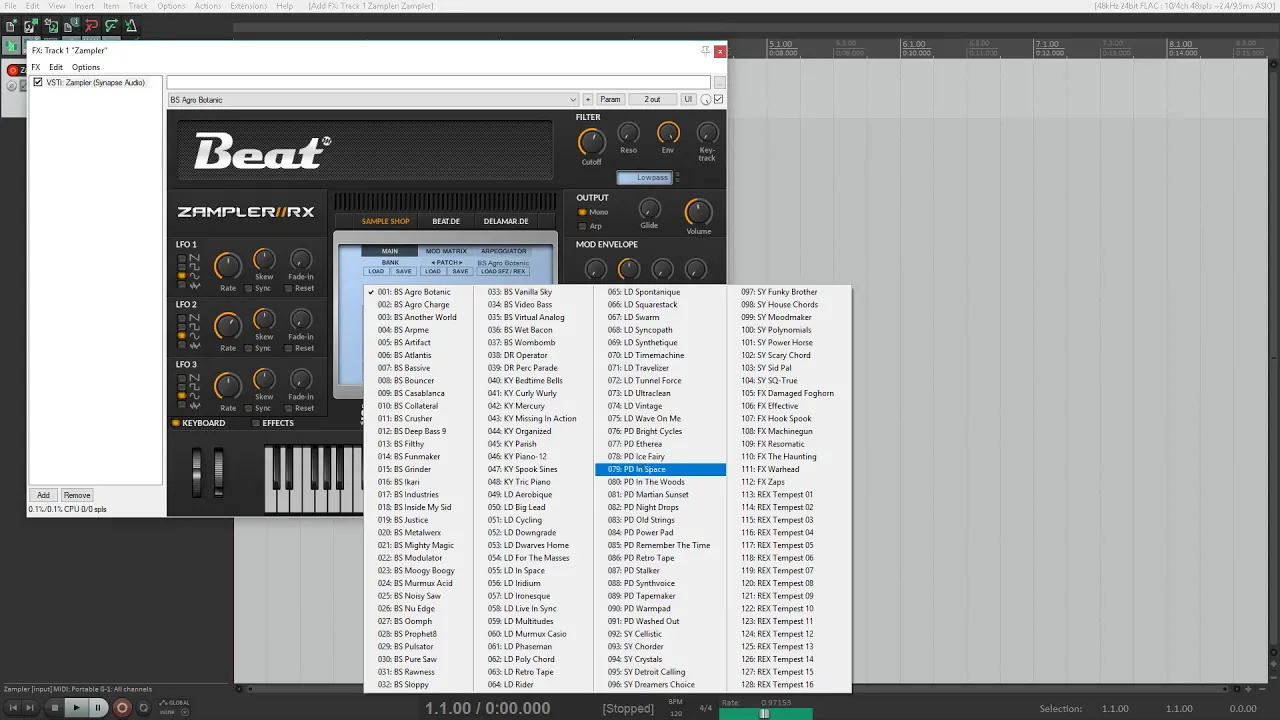Screen dimensions: 1280x720
Task: Open the FX menu in FX window
Action: [36, 67]
